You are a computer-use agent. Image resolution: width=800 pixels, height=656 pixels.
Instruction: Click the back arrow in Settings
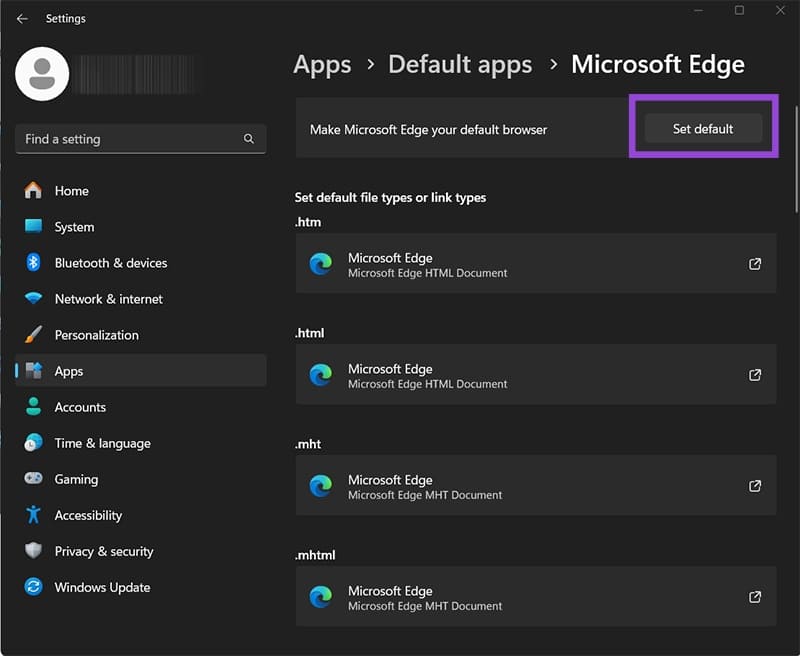click(x=22, y=19)
